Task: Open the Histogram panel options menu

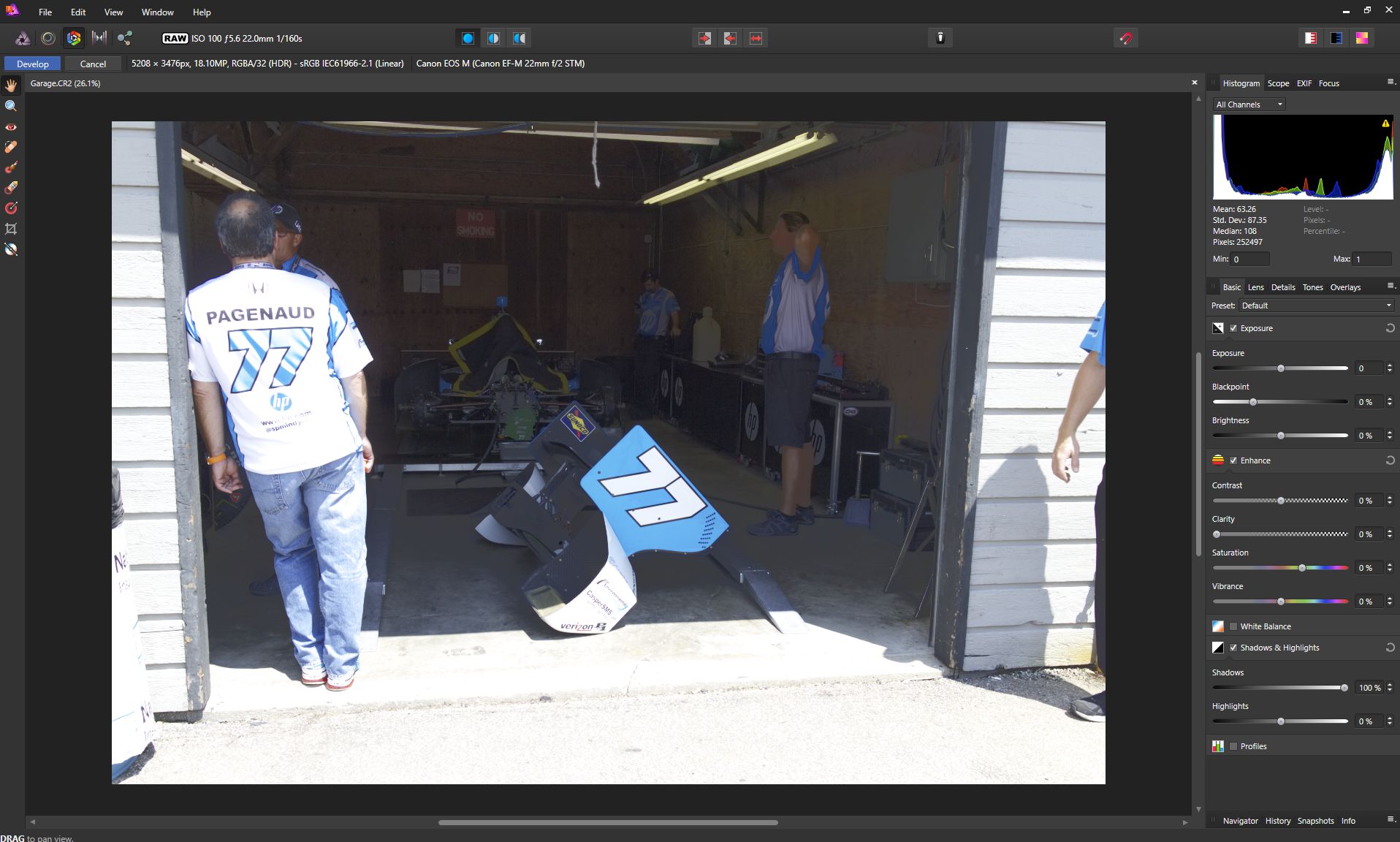Action: tap(1391, 83)
